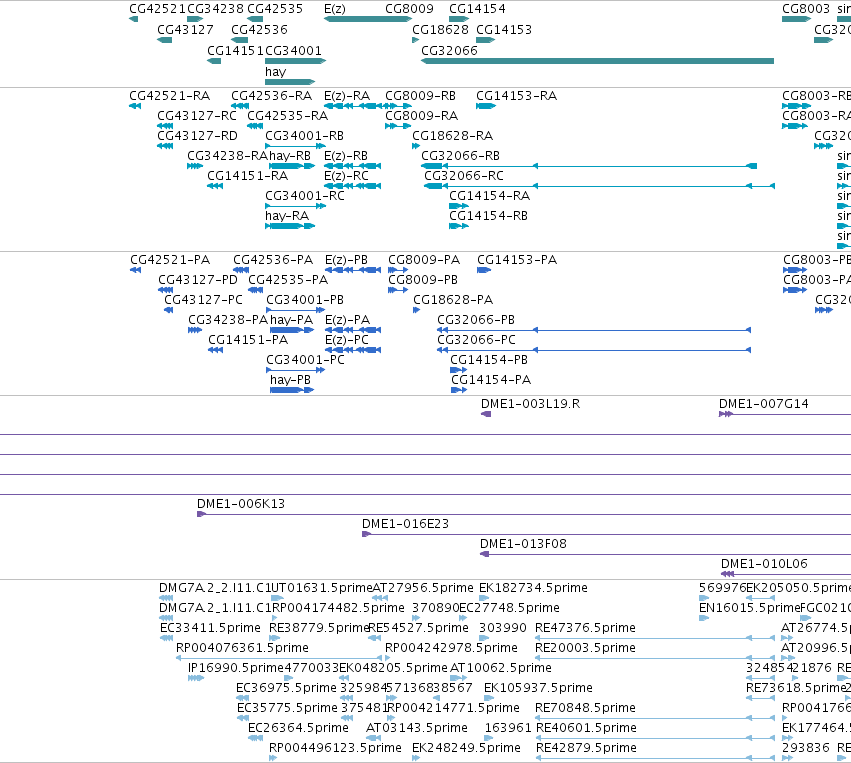Screen dimensions: 851x763
Task: Select the CG8003 gene label
Action: (x=805, y=9)
